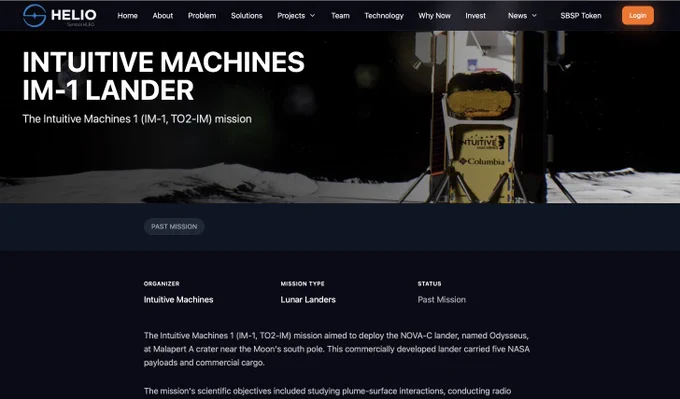Click the ORGANIZER label
Screen dimensions: 680x399
click(x=161, y=284)
